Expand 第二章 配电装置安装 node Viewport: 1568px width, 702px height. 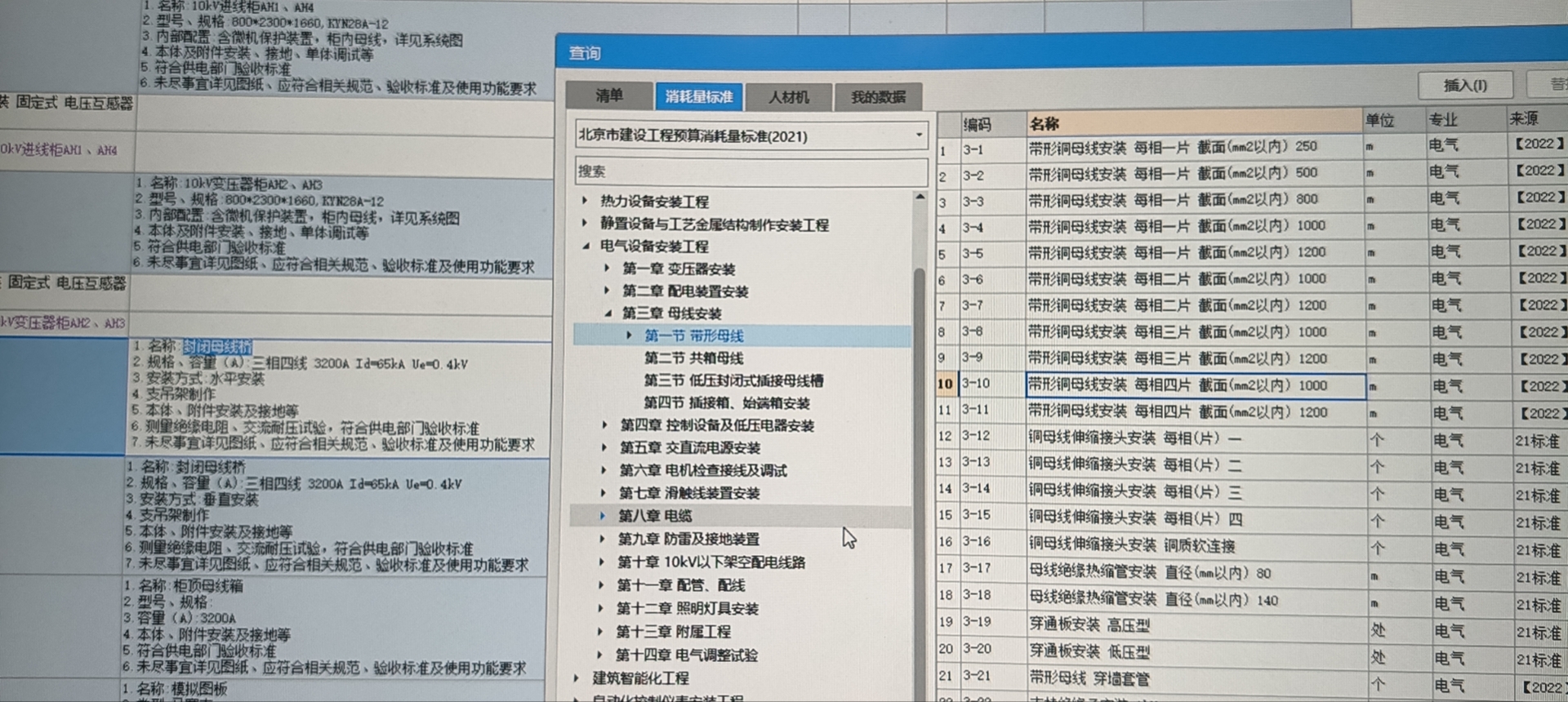(x=607, y=290)
